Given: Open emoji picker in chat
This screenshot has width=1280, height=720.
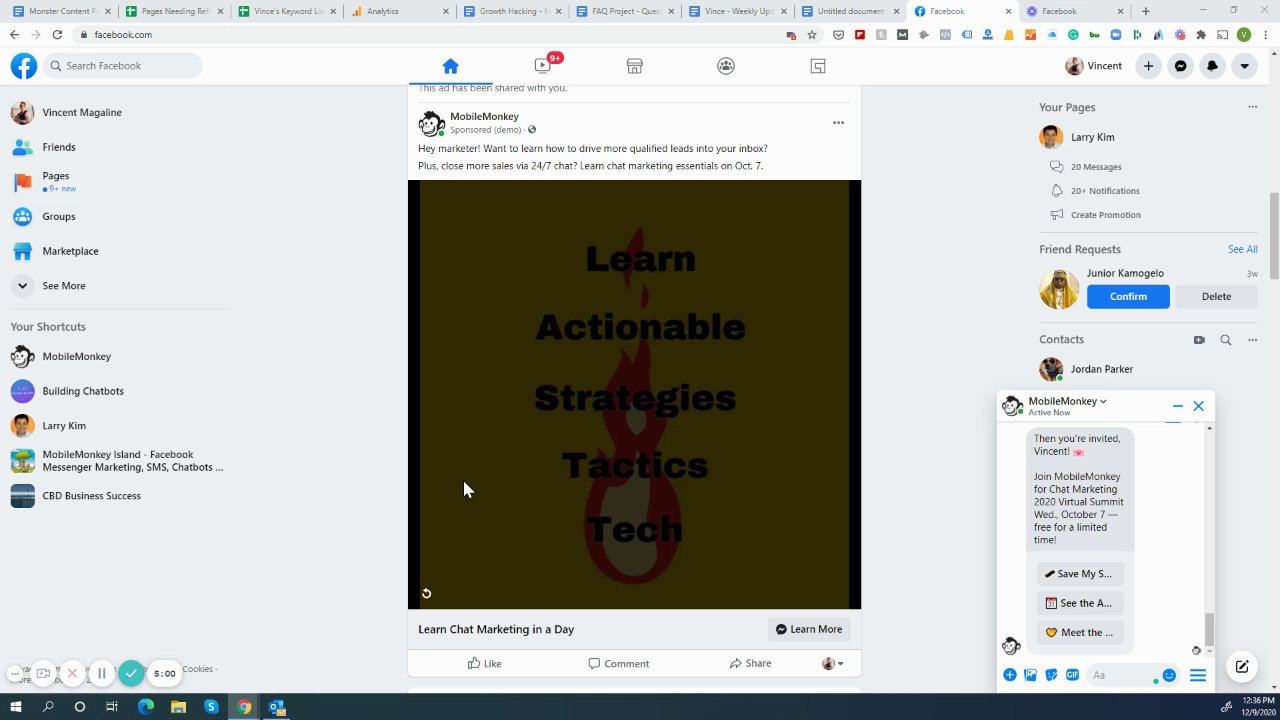Looking at the screenshot, I should 1169,675.
